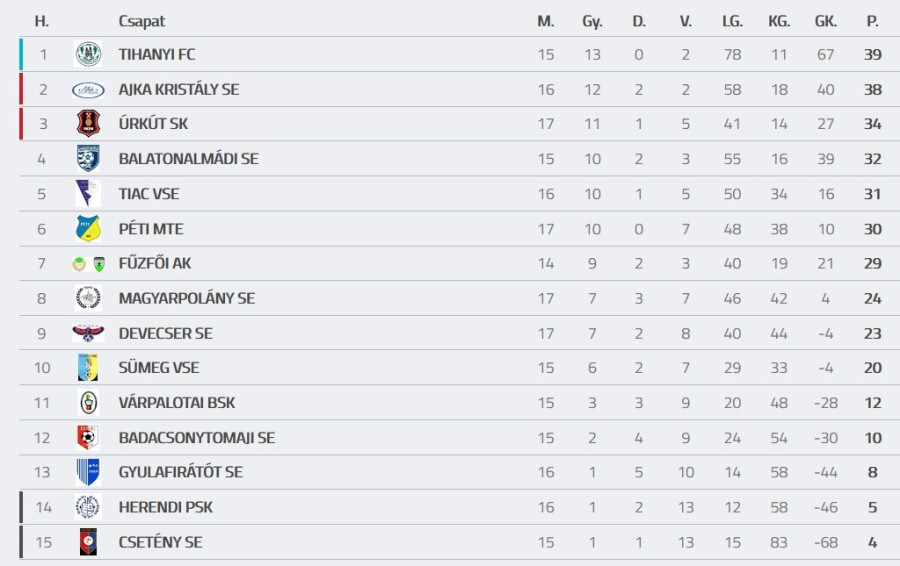Image resolution: width=900 pixels, height=566 pixels.
Task: Click the Badacsonytomaji SE crest
Action: 88,437
